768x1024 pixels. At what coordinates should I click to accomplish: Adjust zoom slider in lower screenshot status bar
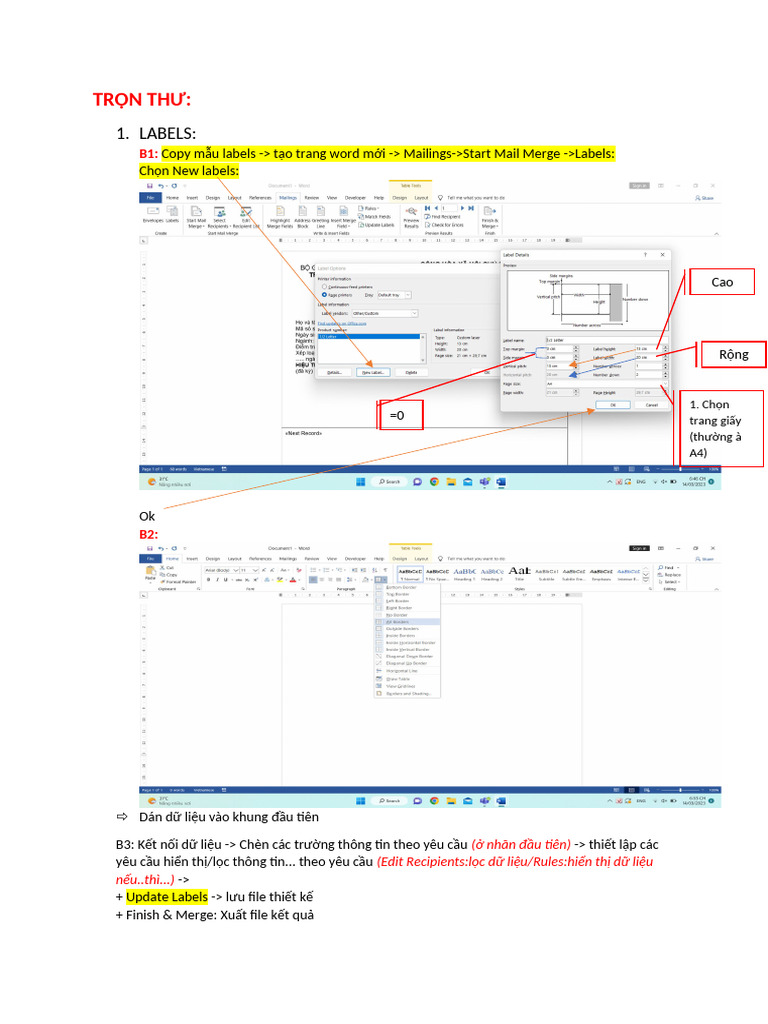pos(680,790)
